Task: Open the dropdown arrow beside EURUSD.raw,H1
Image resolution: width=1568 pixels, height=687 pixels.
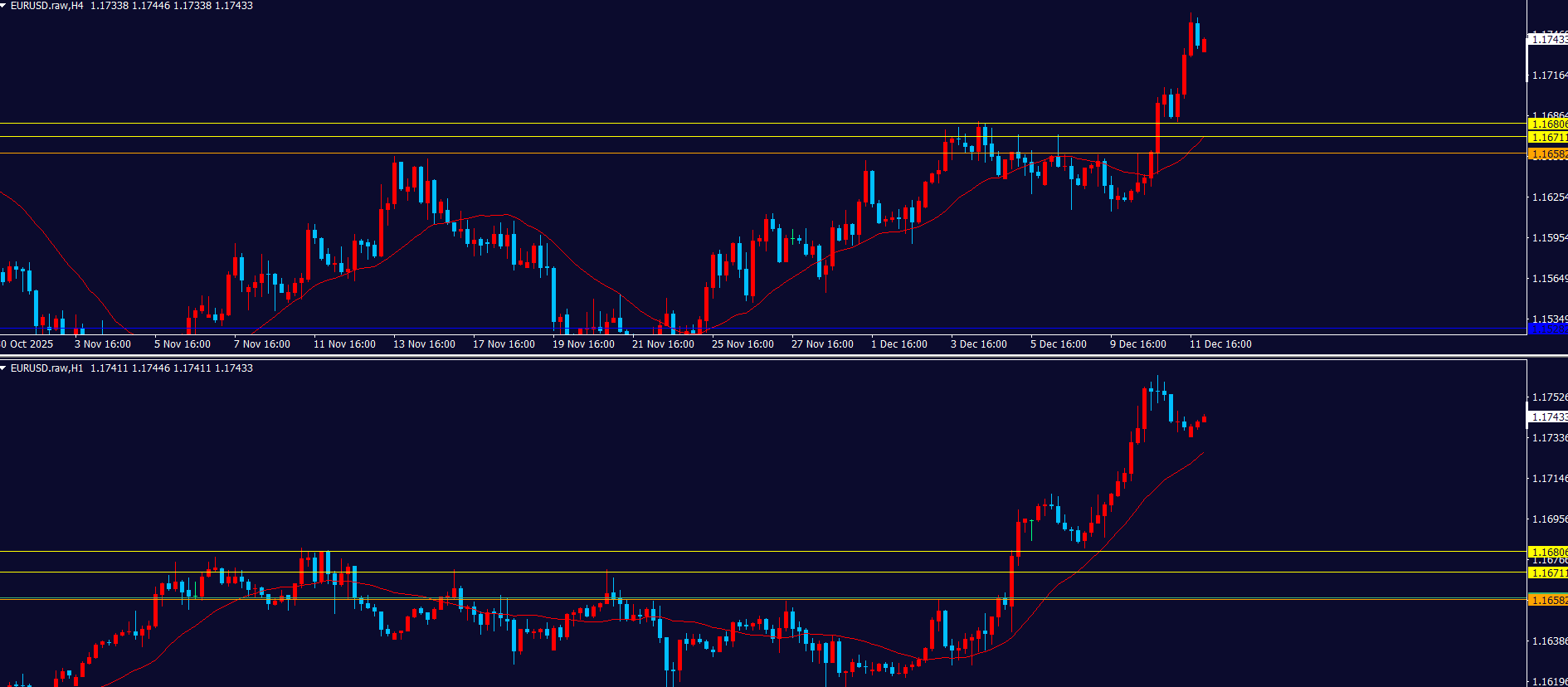Action: (4, 368)
